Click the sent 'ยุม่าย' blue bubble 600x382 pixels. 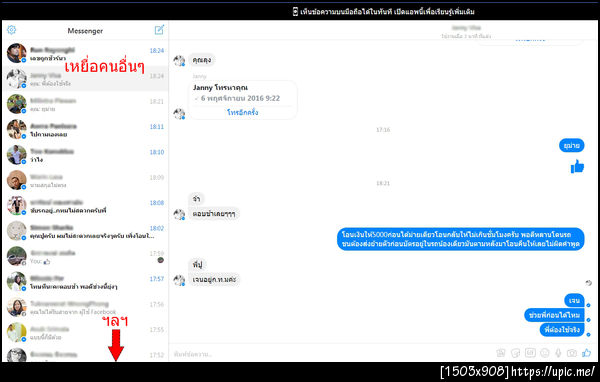pos(571,145)
